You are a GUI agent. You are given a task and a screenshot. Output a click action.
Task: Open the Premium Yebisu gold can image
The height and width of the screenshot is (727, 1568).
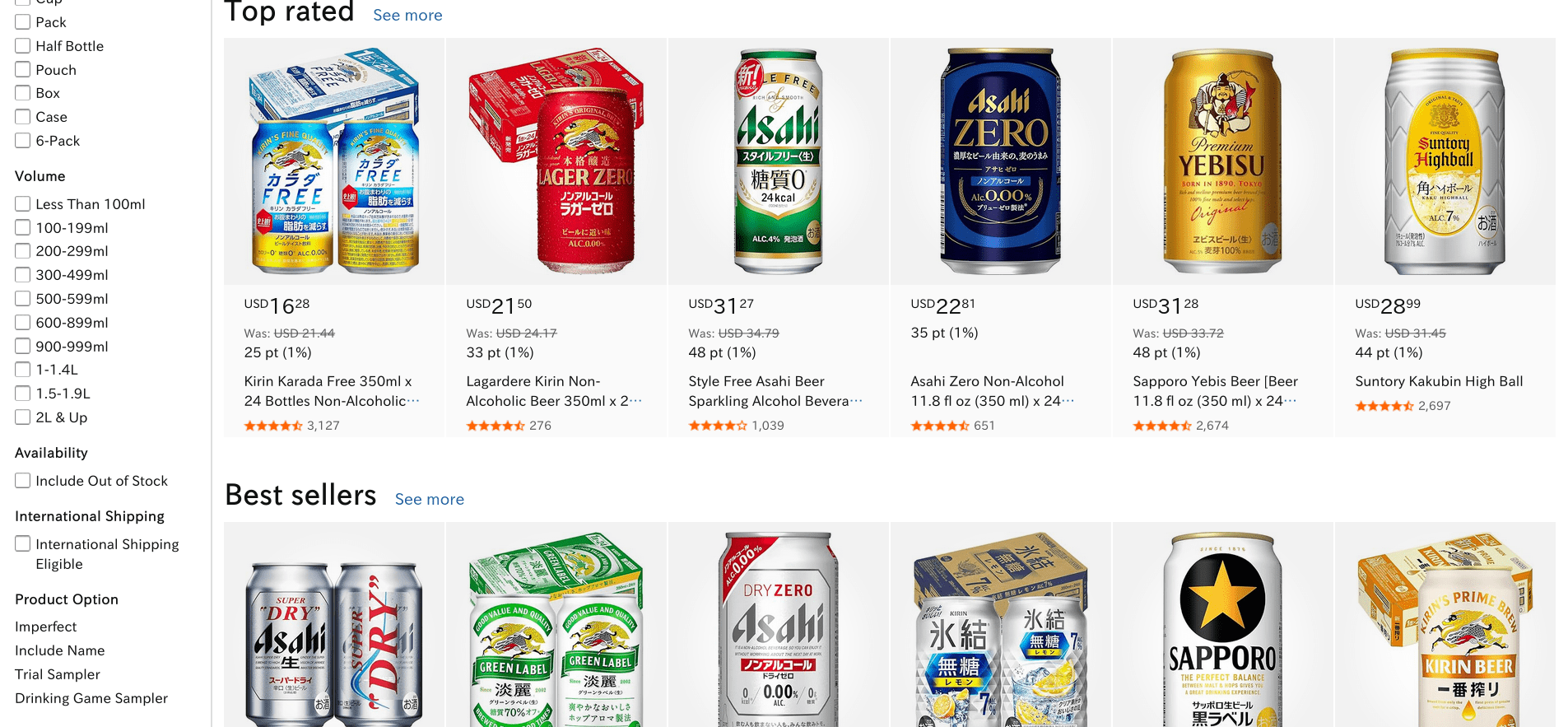point(1223,161)
